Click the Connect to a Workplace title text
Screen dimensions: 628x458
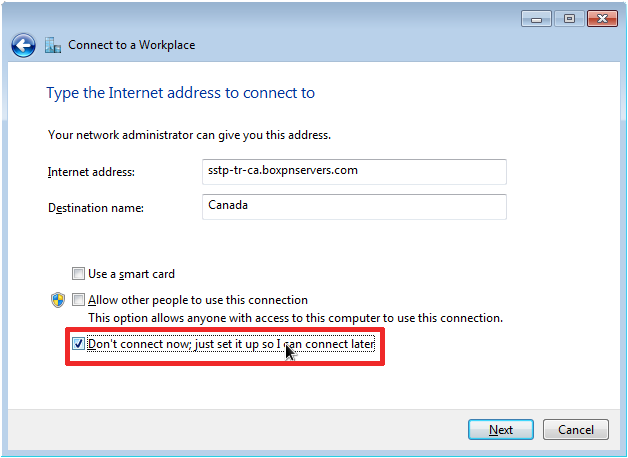coord(132,45)
